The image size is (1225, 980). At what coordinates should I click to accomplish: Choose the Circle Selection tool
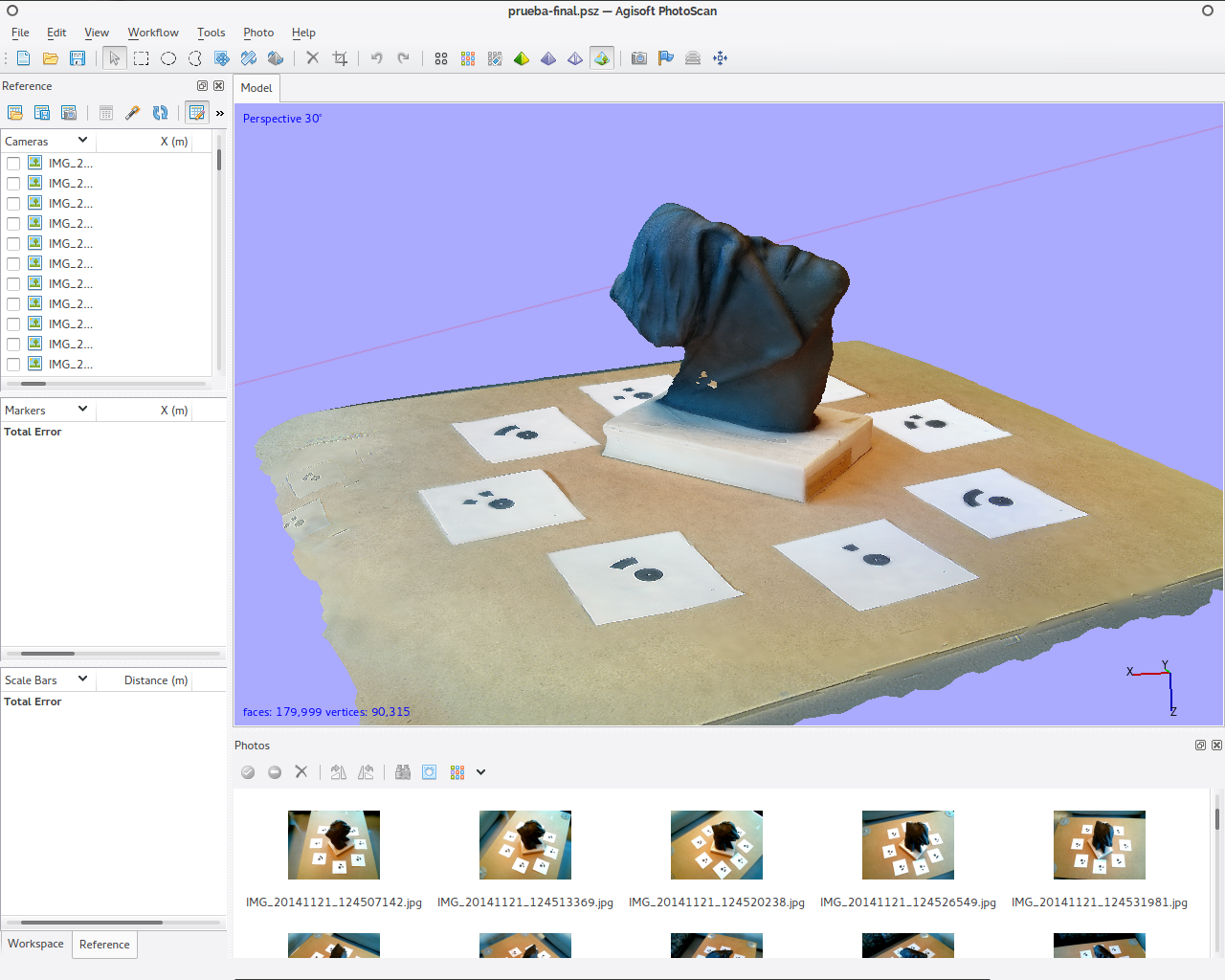[168, 58]
